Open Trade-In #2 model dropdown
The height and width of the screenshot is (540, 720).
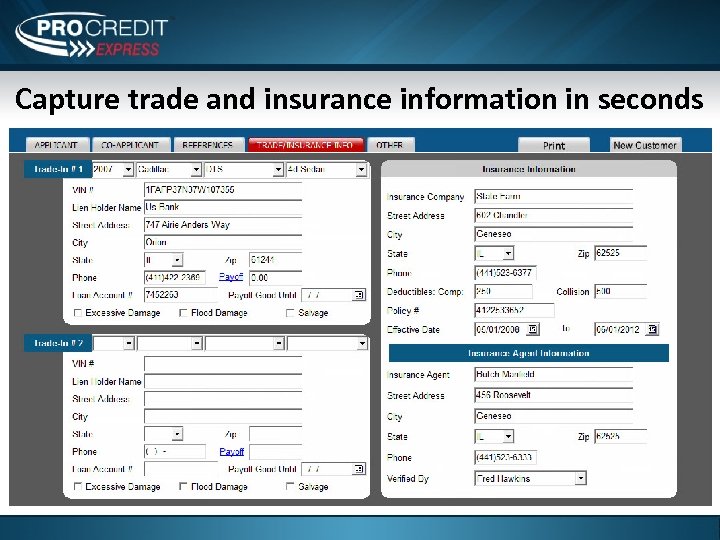pos(278,343)
